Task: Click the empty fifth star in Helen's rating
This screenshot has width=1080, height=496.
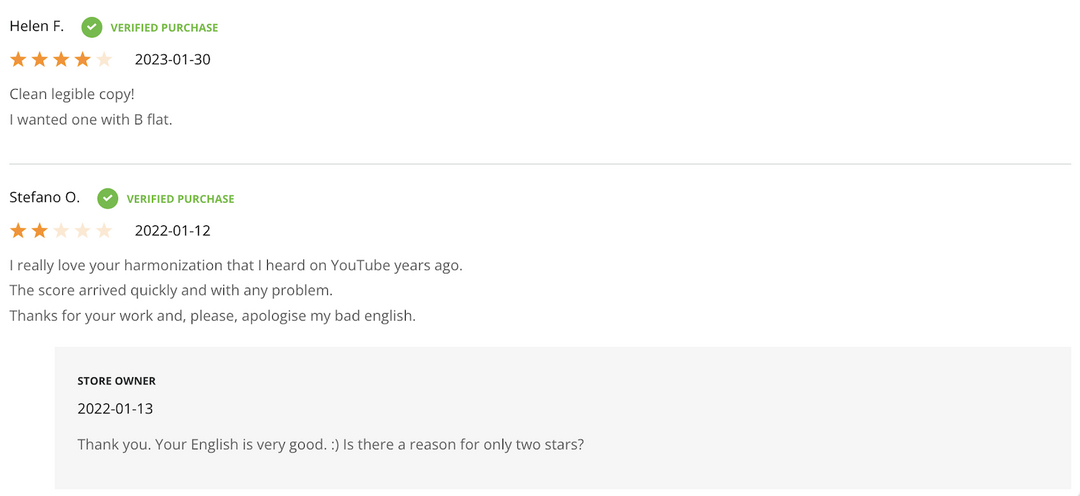Action: tap(104, 59)
